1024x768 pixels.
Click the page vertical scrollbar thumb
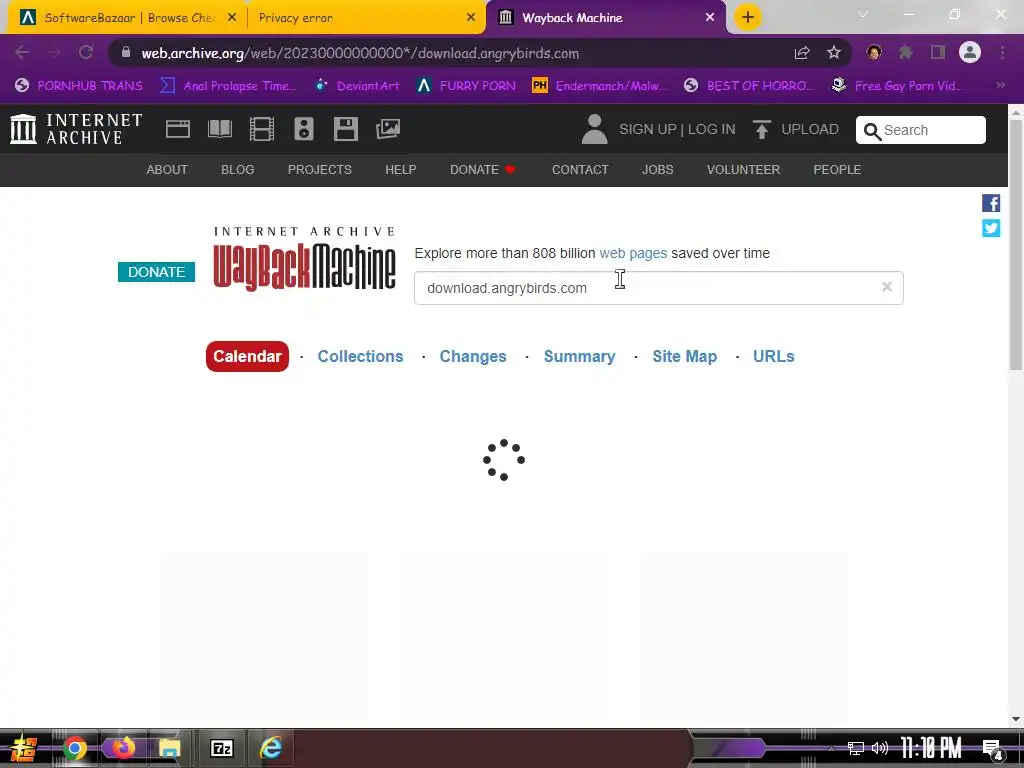[1016, 246]
